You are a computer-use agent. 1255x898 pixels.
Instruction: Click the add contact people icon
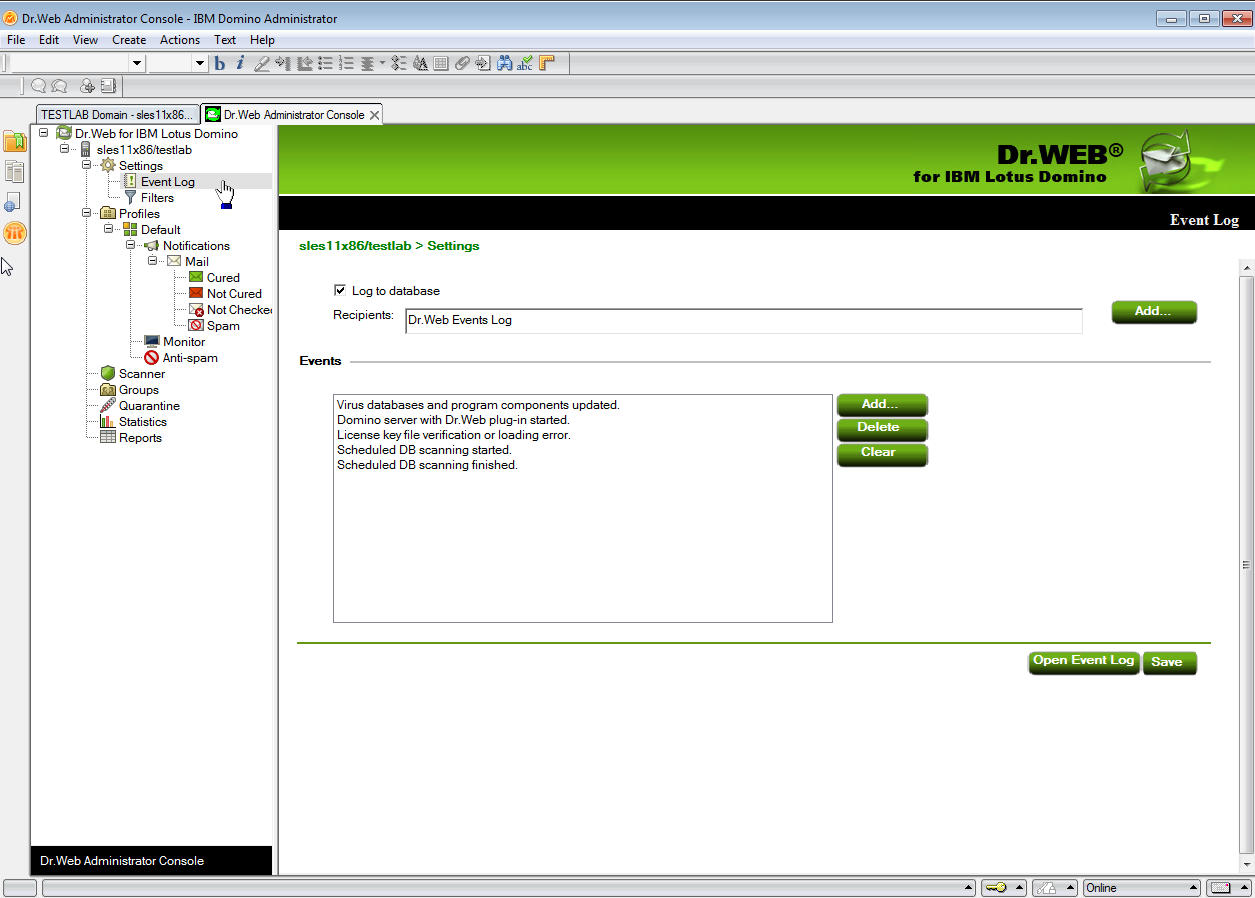point(88,86)
